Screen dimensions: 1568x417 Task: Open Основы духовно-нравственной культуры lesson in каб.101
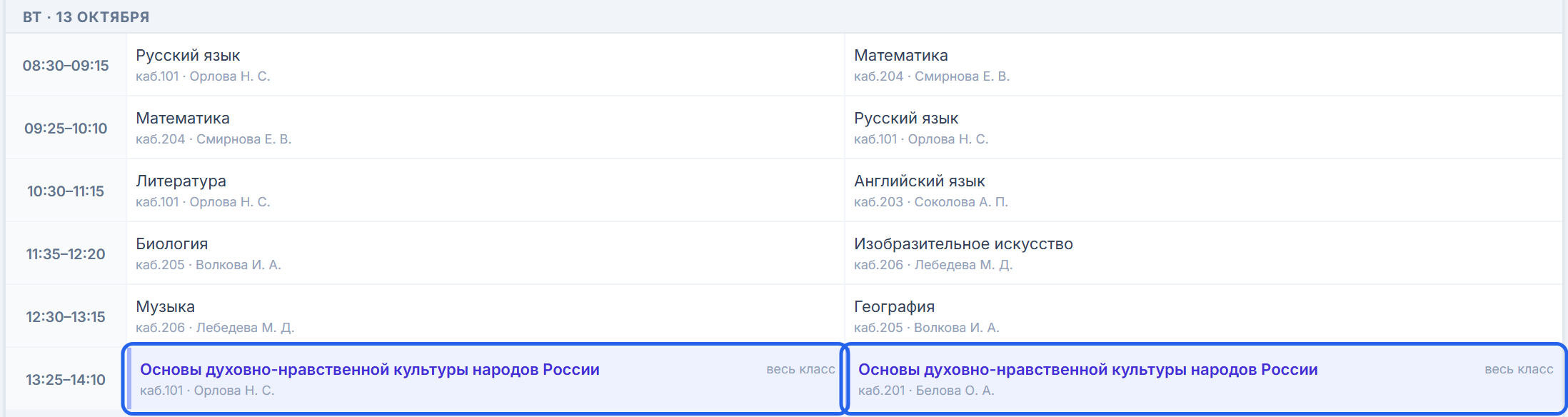tap(484, 378)
